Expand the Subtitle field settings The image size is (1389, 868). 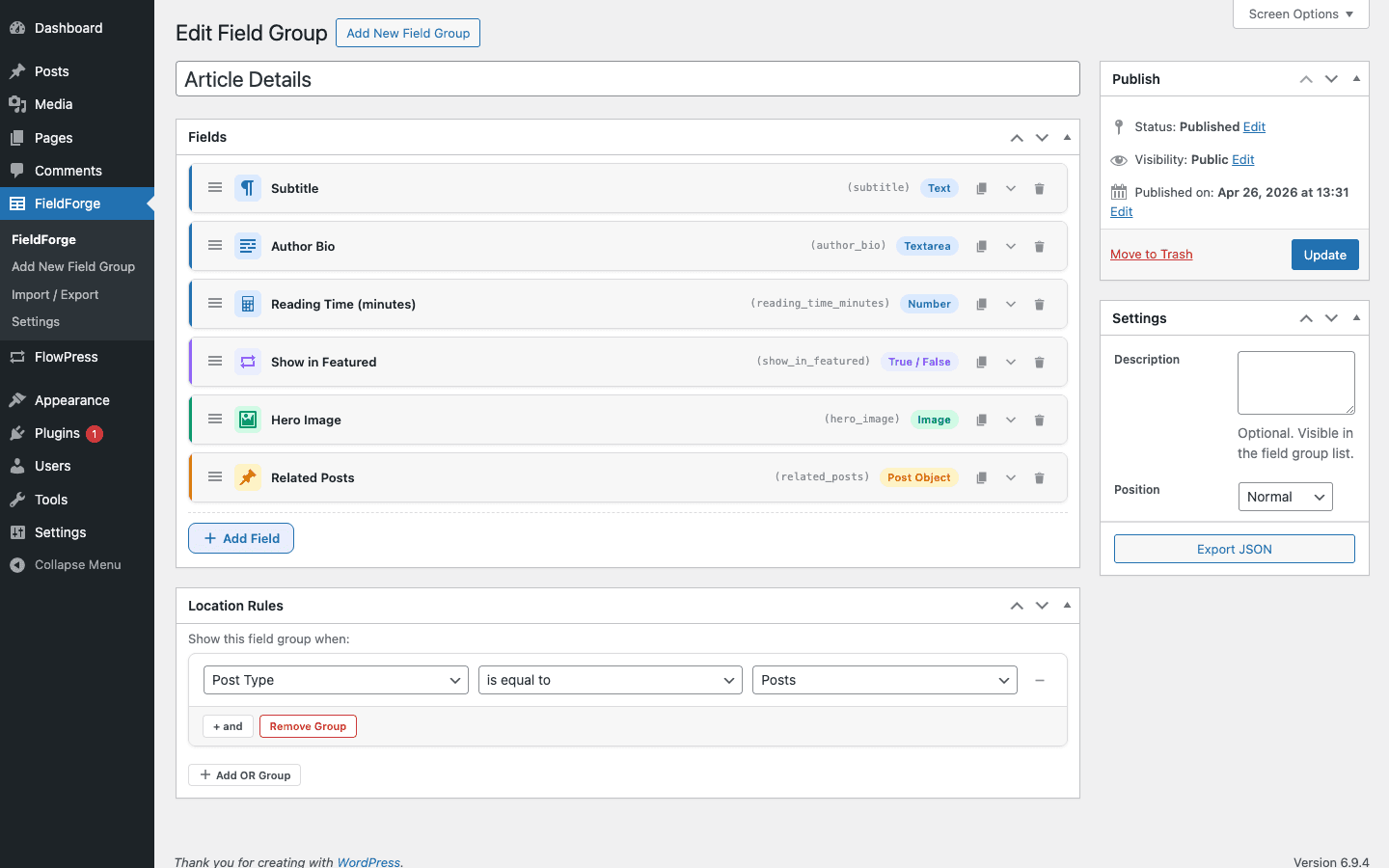click(x=1010, y=188)
